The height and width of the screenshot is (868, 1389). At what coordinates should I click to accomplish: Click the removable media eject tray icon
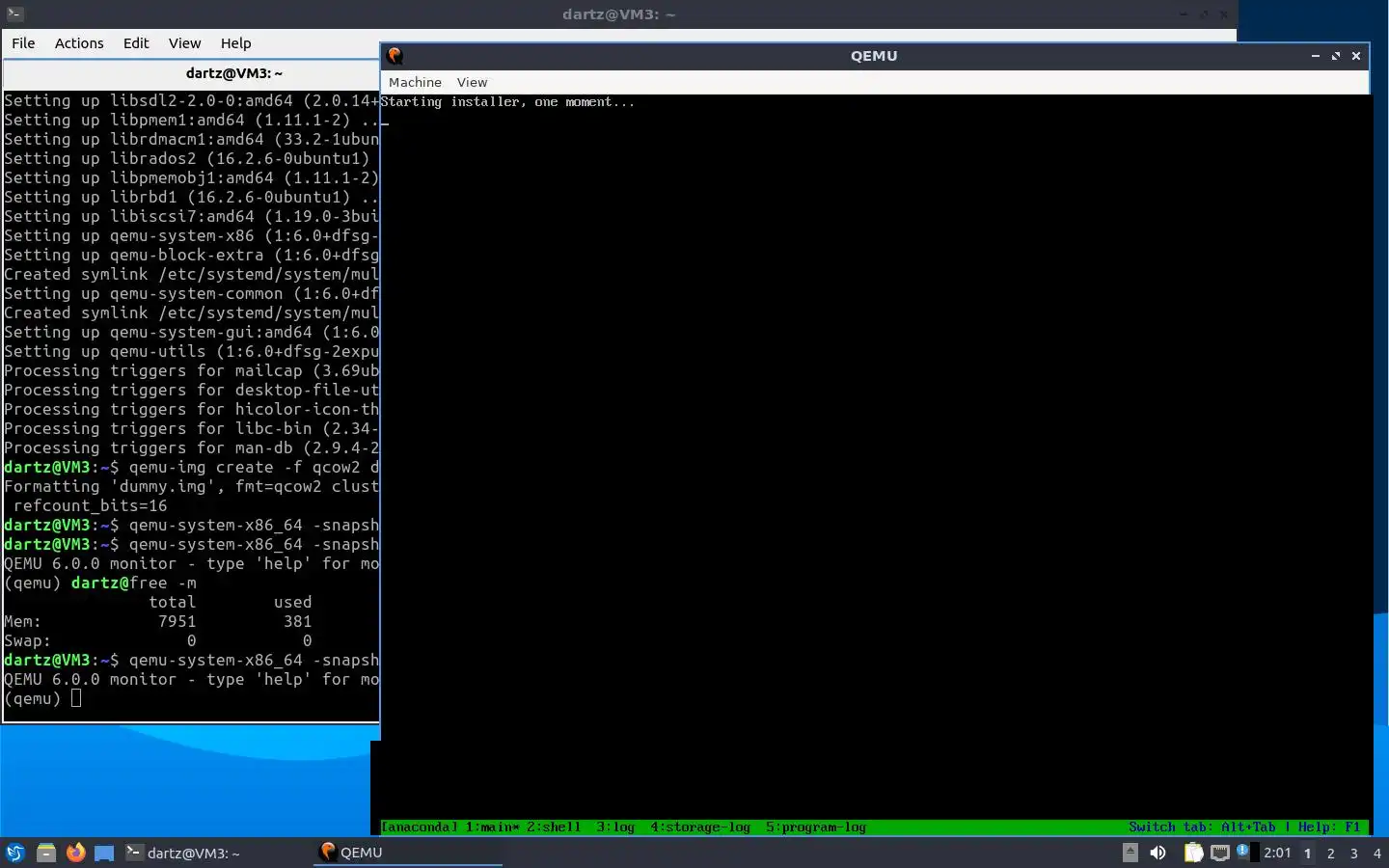(x=1130, y=853)
